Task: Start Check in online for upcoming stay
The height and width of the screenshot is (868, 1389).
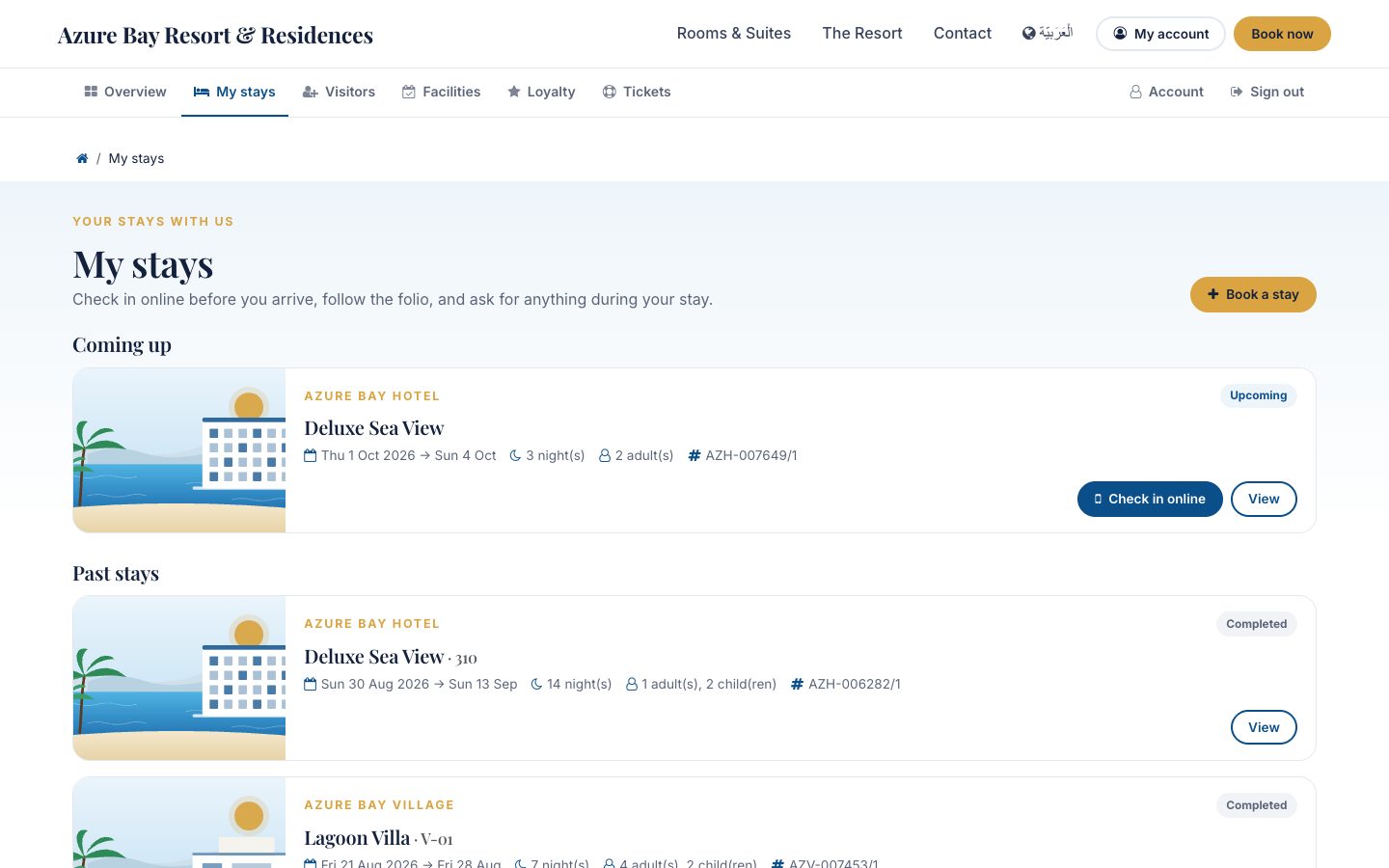Action: click(x=1150, y=499)
